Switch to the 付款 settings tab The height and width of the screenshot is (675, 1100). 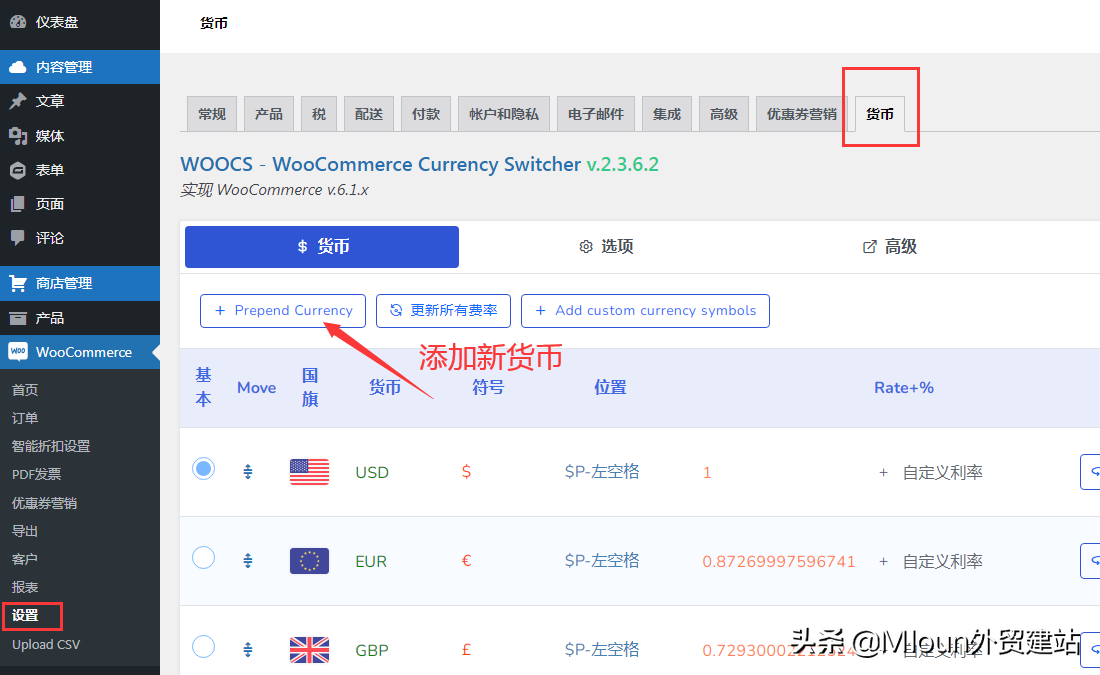pos(426,114)
